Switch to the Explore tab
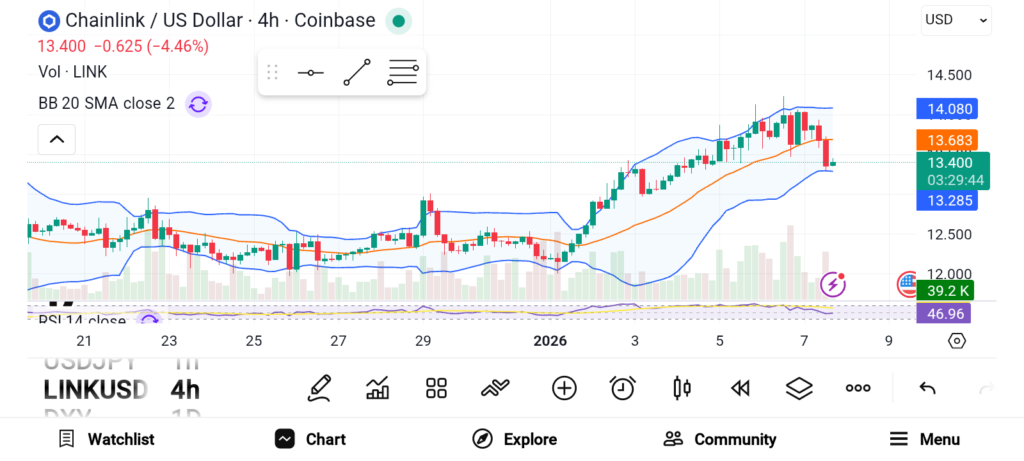The image size is (1024, 461). 514,439
